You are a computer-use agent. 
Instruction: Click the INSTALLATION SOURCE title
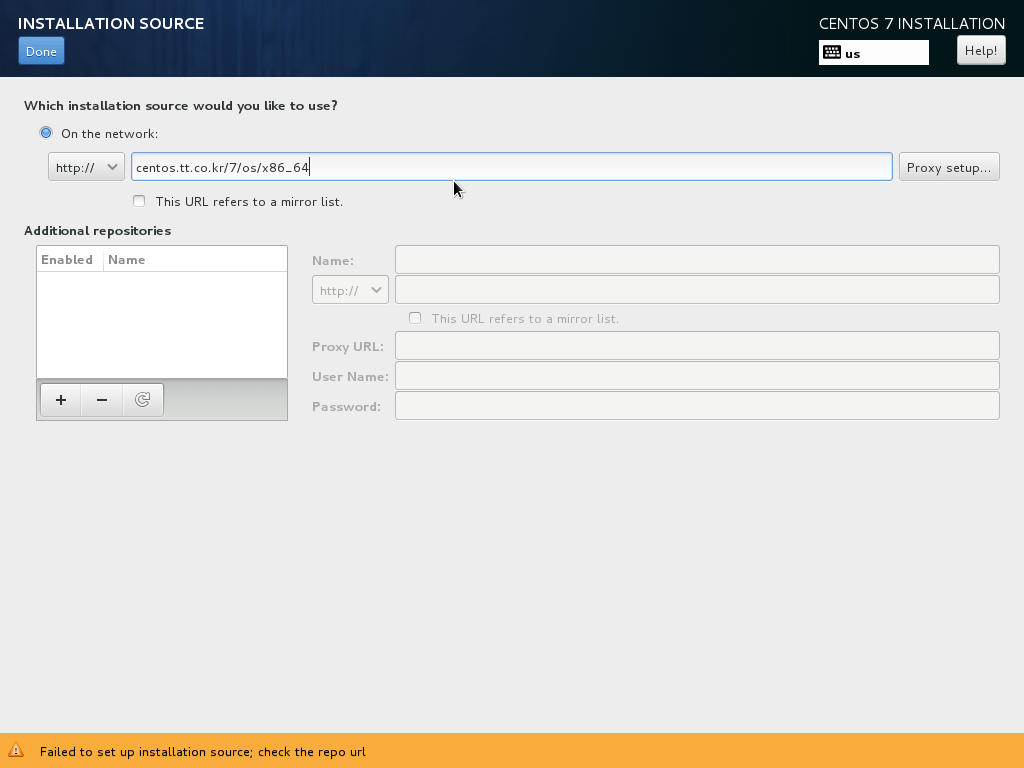[x=111, y=24]
